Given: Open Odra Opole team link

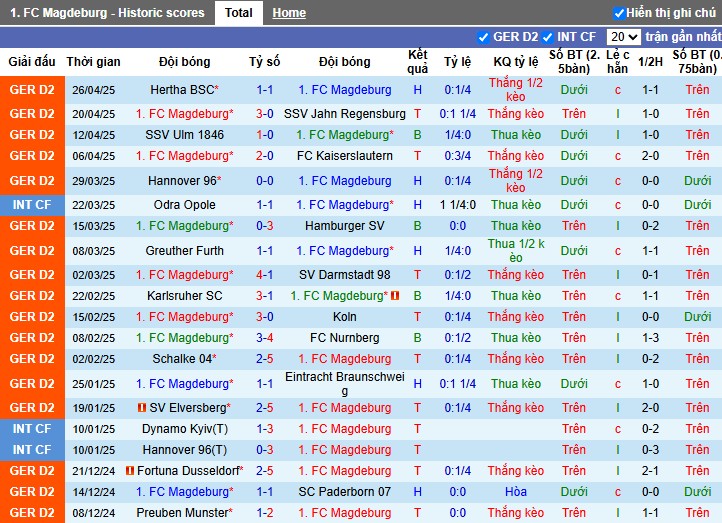Looking at the screenshot, I should (x=184, y=205).
